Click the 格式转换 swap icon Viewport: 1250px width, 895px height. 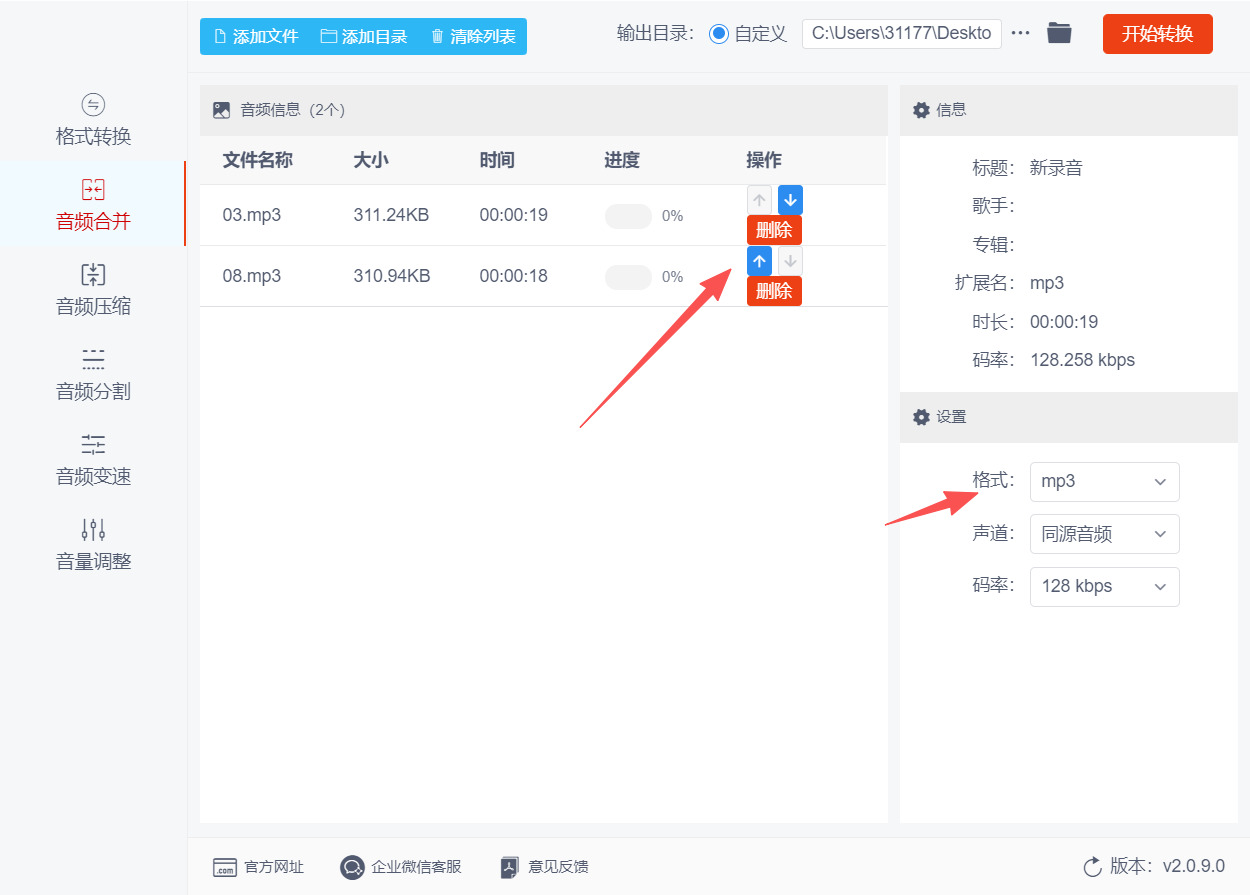pyautogui.click(x=93, y=105)
